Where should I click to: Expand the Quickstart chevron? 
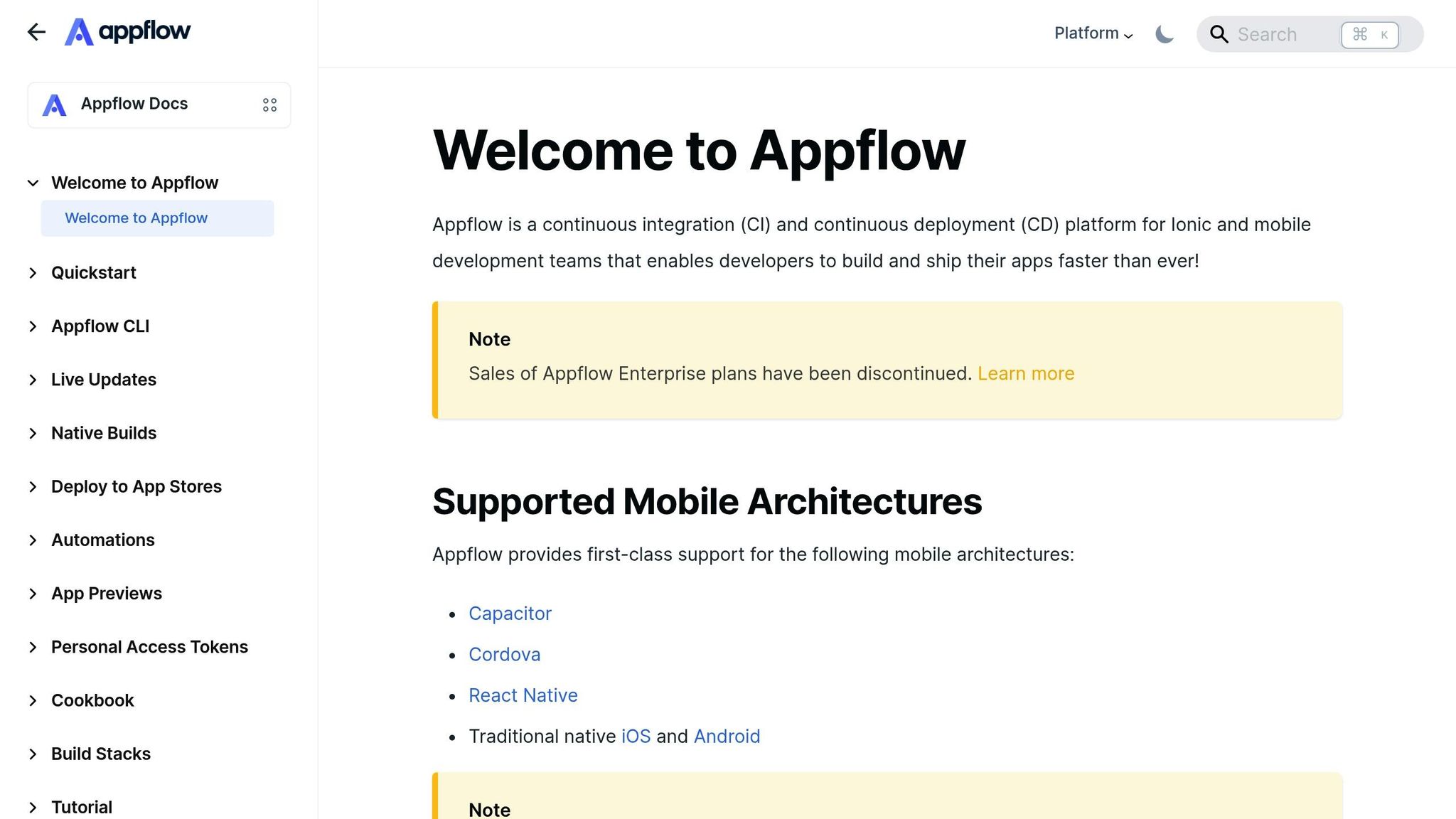click(33, 273)
